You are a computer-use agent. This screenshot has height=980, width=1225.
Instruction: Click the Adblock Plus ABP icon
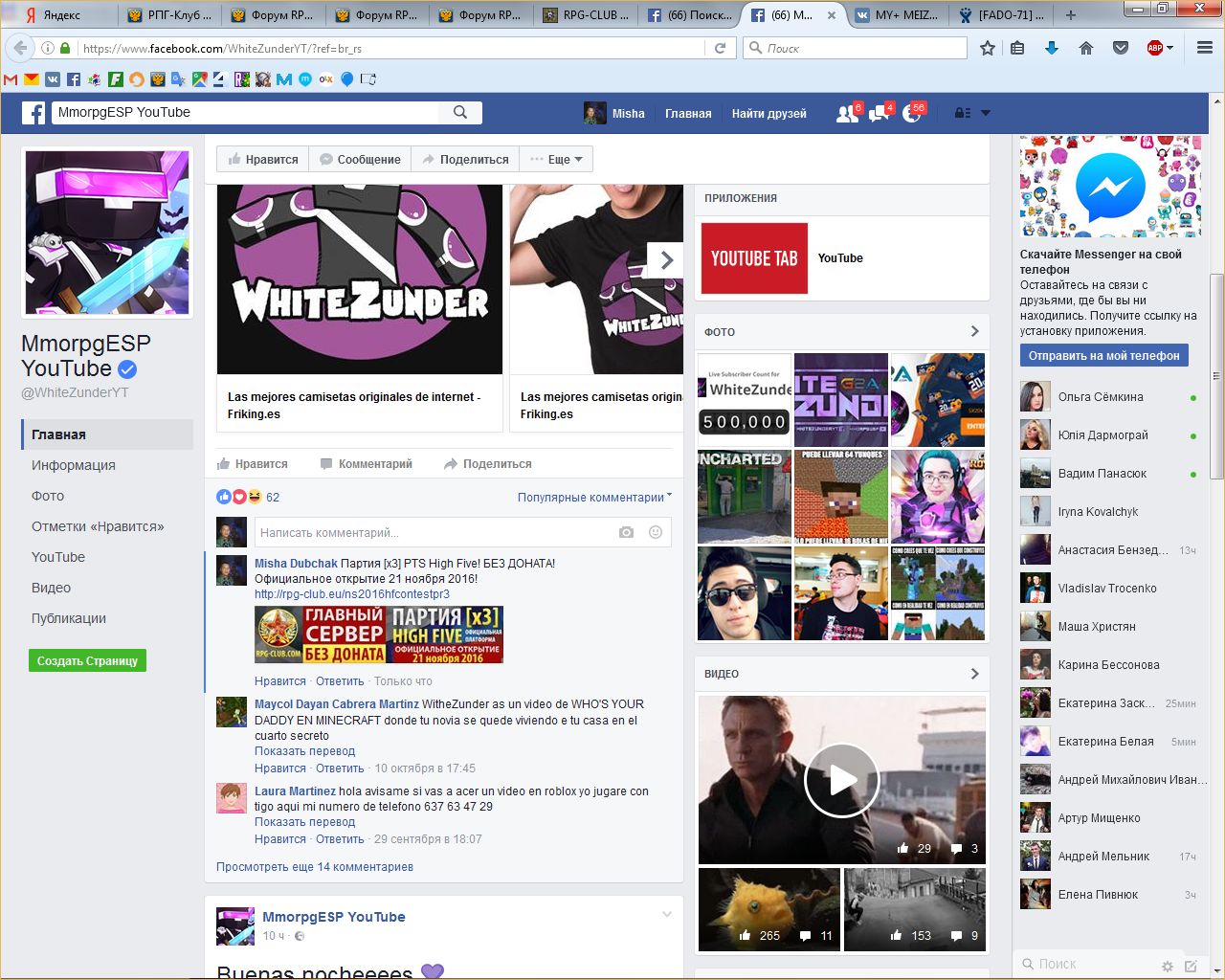[1154, 48]
